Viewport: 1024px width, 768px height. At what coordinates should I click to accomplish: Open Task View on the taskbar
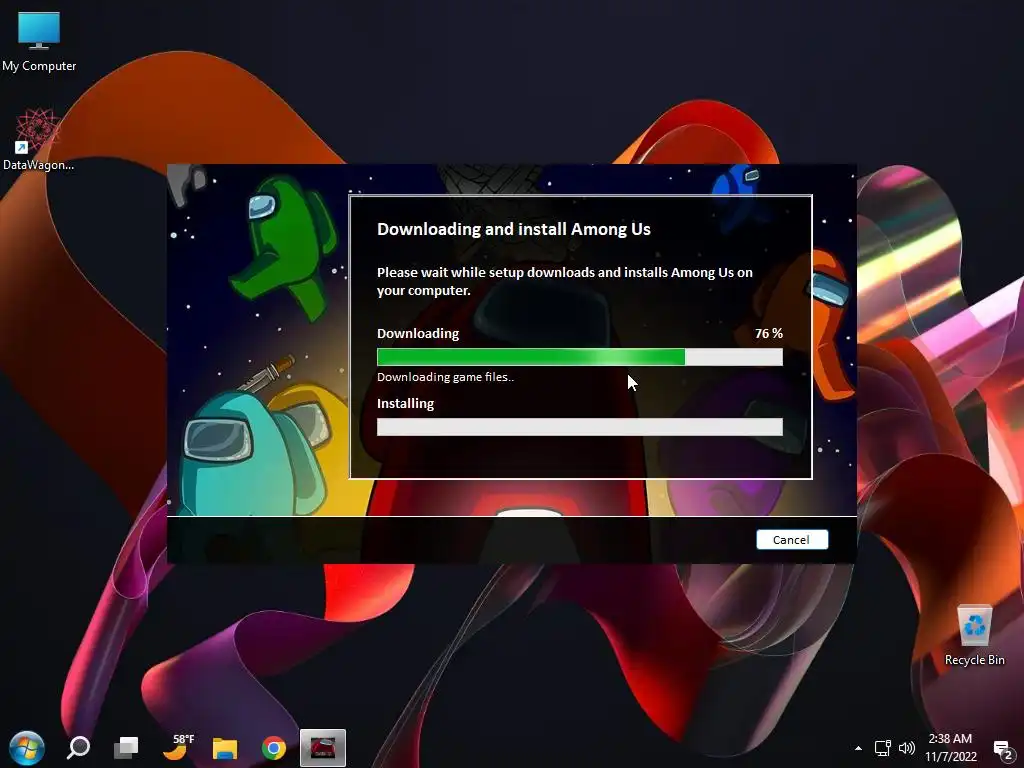point(126,748)
